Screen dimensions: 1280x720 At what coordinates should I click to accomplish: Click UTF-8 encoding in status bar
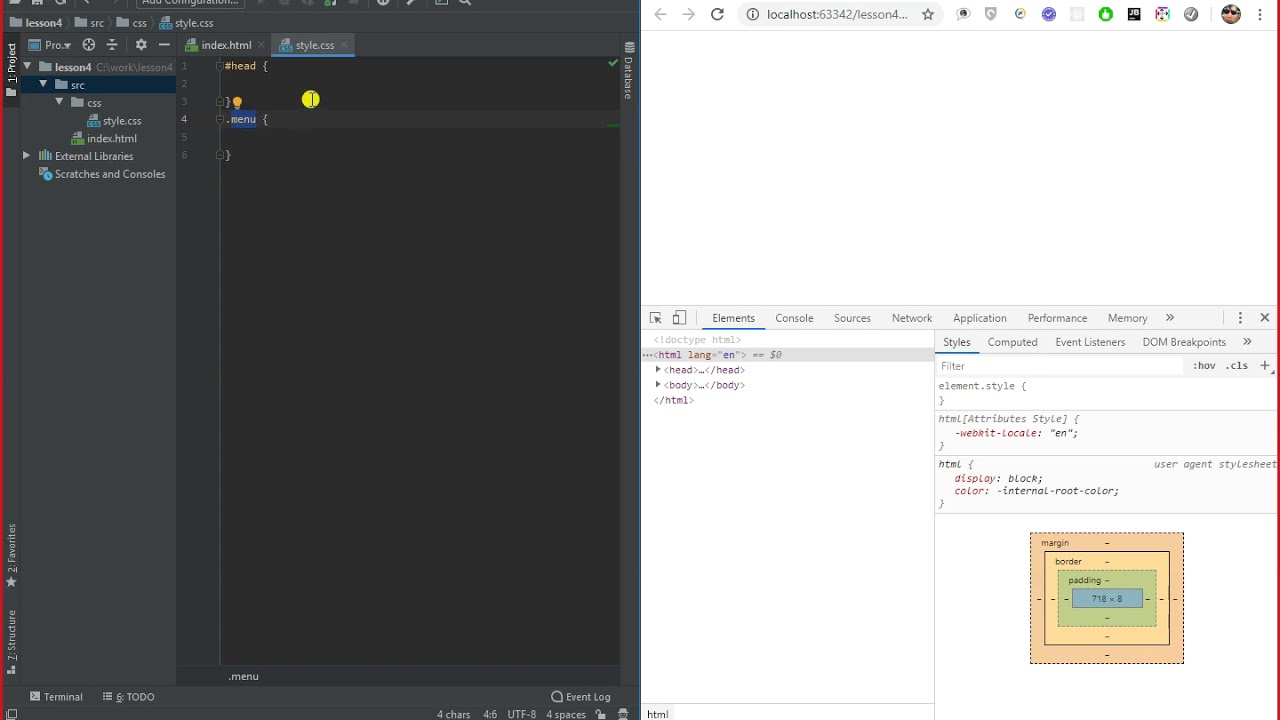coord(522,714)
